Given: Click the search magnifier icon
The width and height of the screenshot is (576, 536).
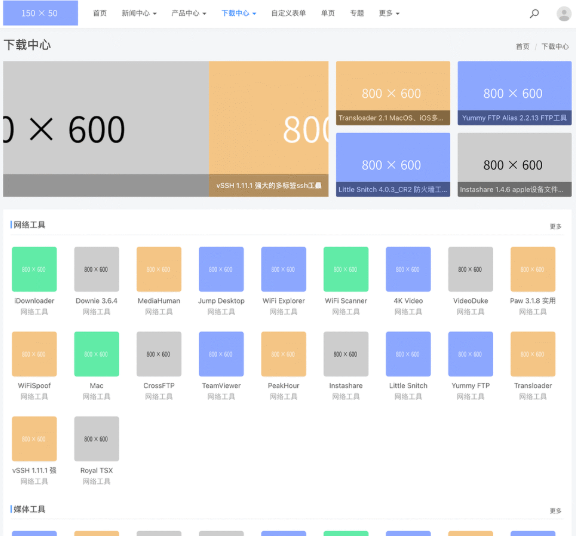Looking at the screenshot, I should [534, 14].
